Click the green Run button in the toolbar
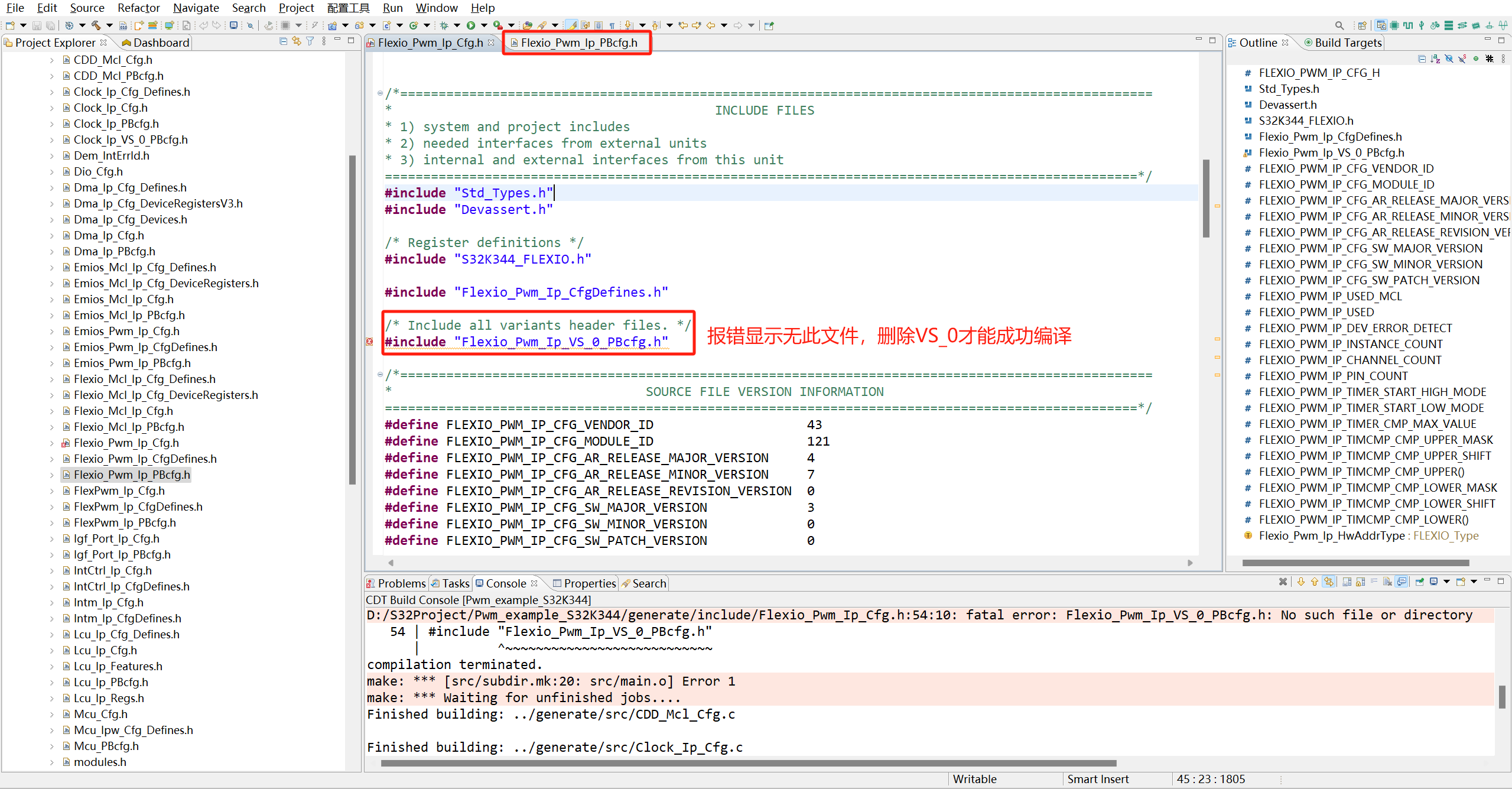Viewport: 1512px width, 789px height. tap(470, 25)
